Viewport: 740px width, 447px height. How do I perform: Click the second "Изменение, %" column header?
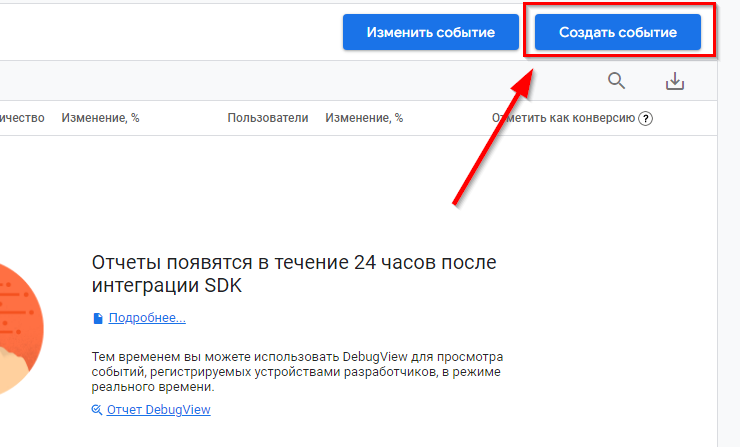pyautogui.click(x=363, y=118)
